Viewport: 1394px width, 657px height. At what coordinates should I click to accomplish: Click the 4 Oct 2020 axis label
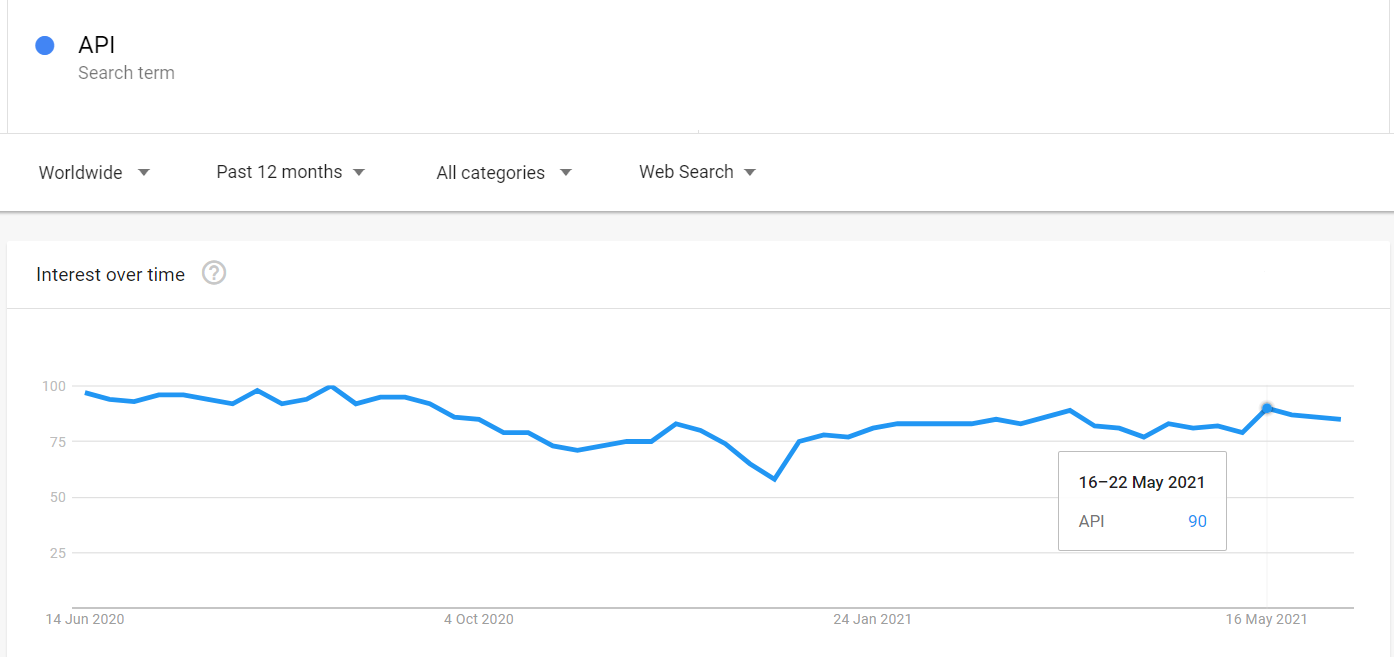[479, 620]
